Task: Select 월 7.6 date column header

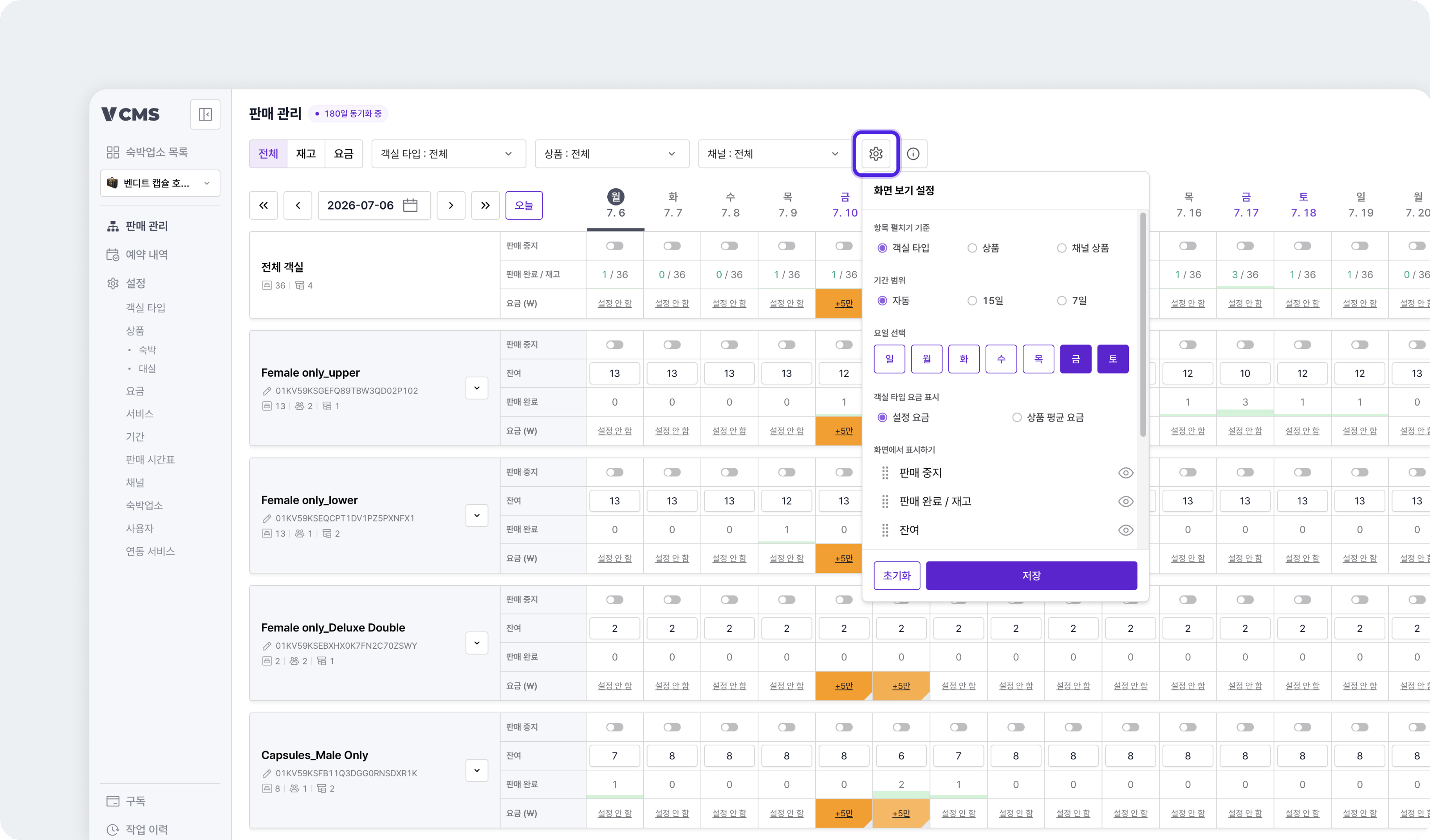Action: coord(616,204)
